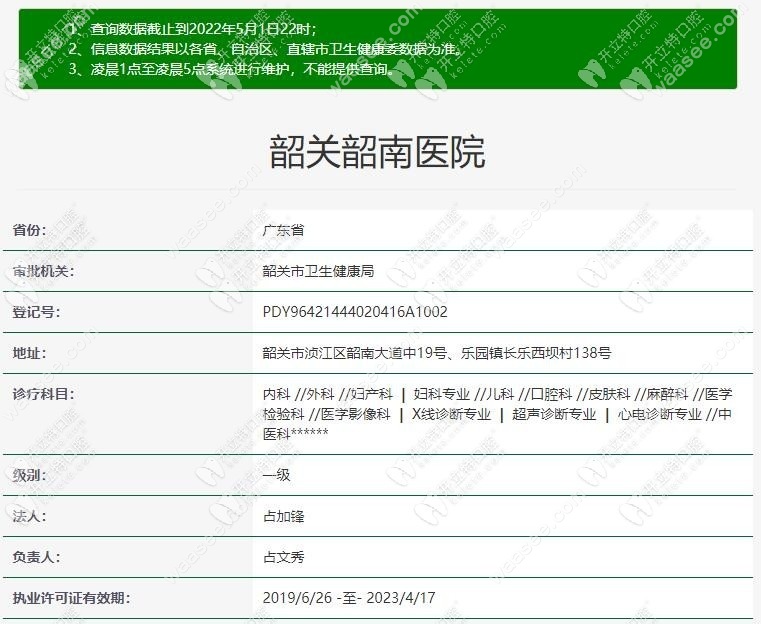Click the 级别 label
761x624 pixels.
tap(30, 475)
